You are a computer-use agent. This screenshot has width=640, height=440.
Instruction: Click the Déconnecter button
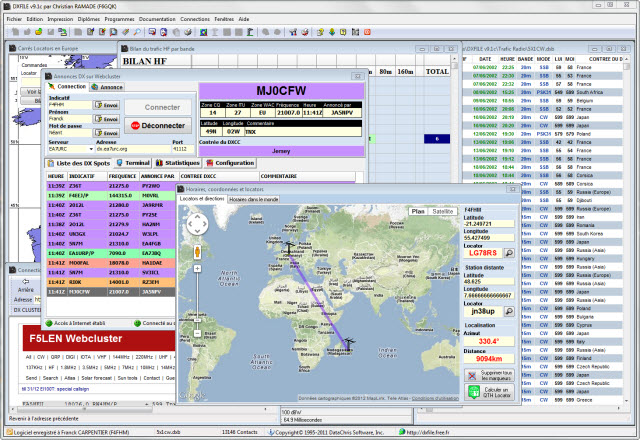click(x=158, y=126)
